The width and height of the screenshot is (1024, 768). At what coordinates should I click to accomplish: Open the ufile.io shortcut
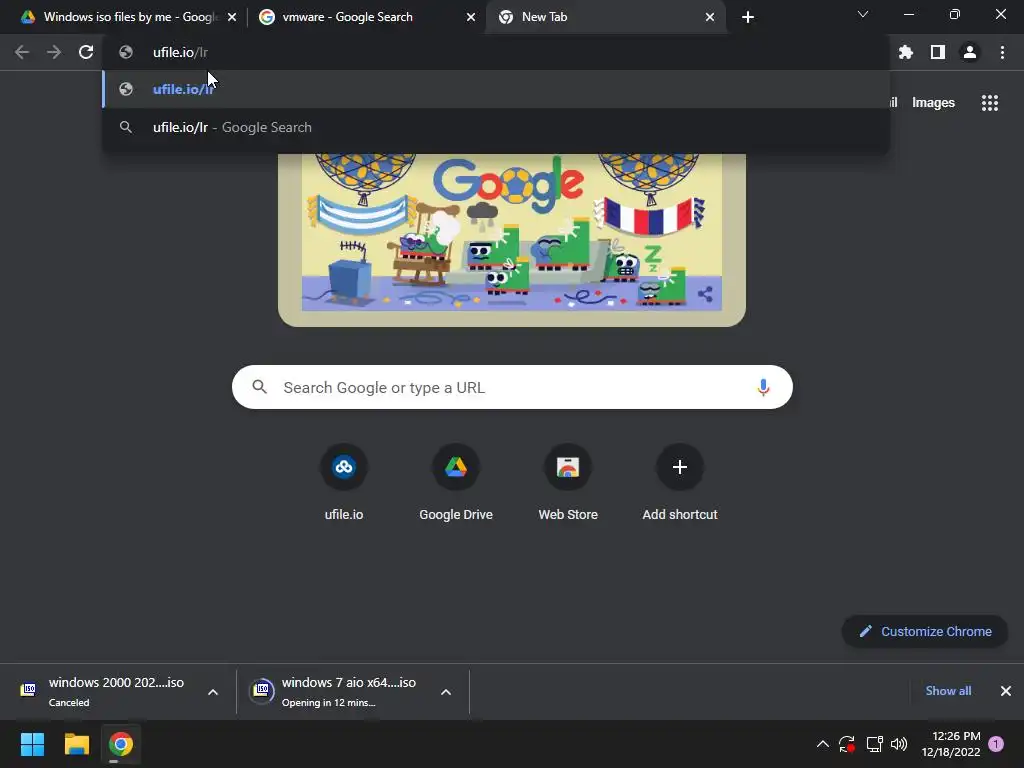click(x=344, y=483)
